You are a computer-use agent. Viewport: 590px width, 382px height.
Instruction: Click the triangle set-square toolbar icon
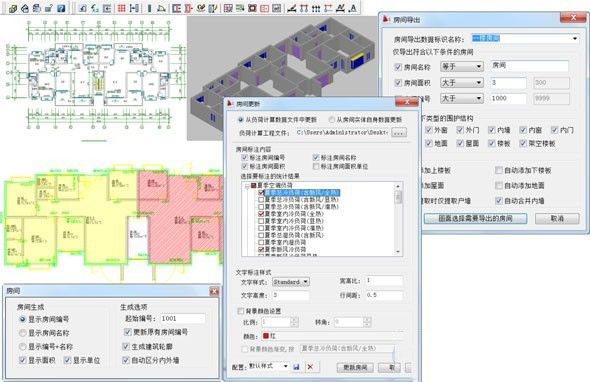click(161, 8)
